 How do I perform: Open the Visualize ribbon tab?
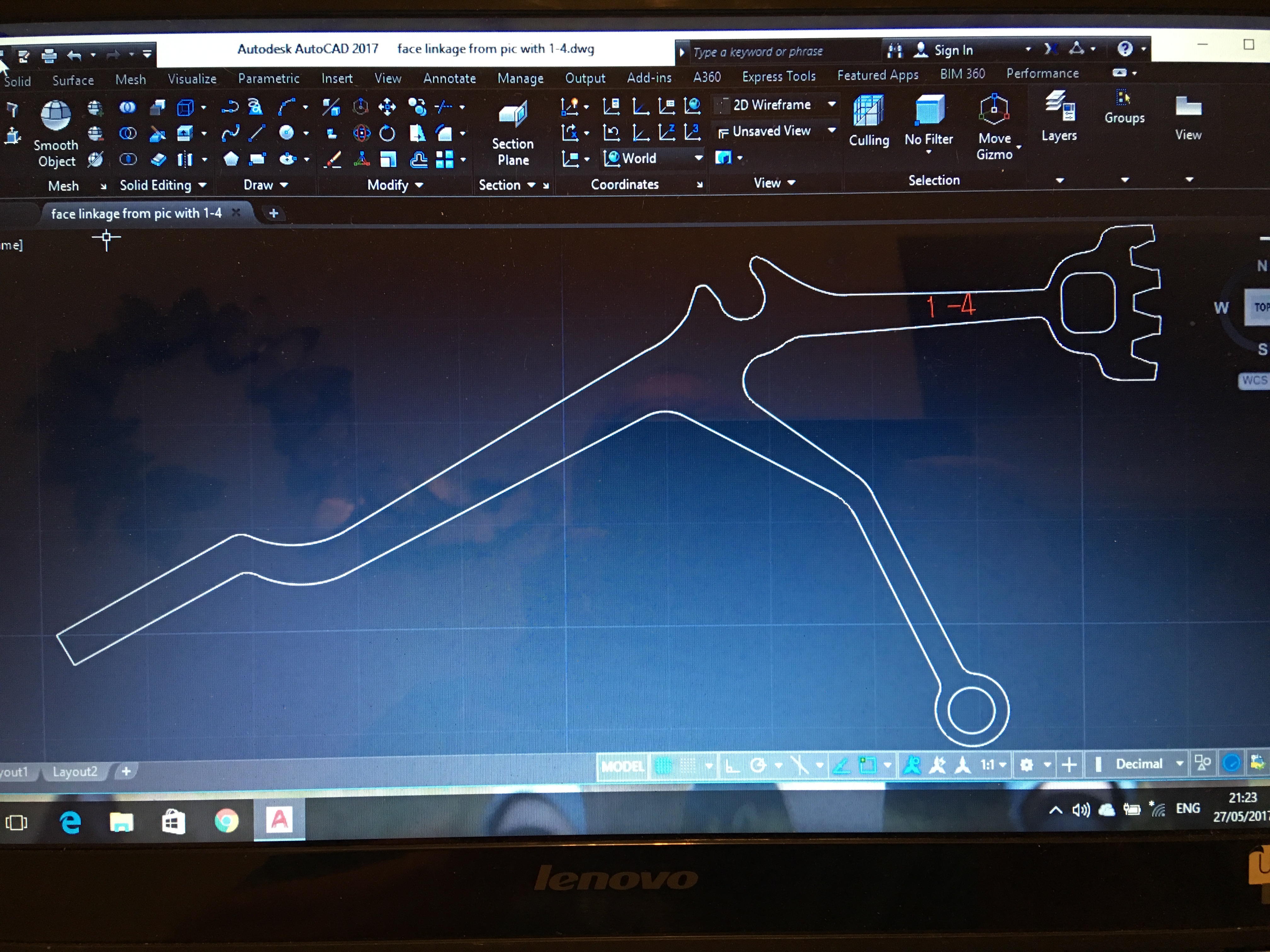click(192, 79)
